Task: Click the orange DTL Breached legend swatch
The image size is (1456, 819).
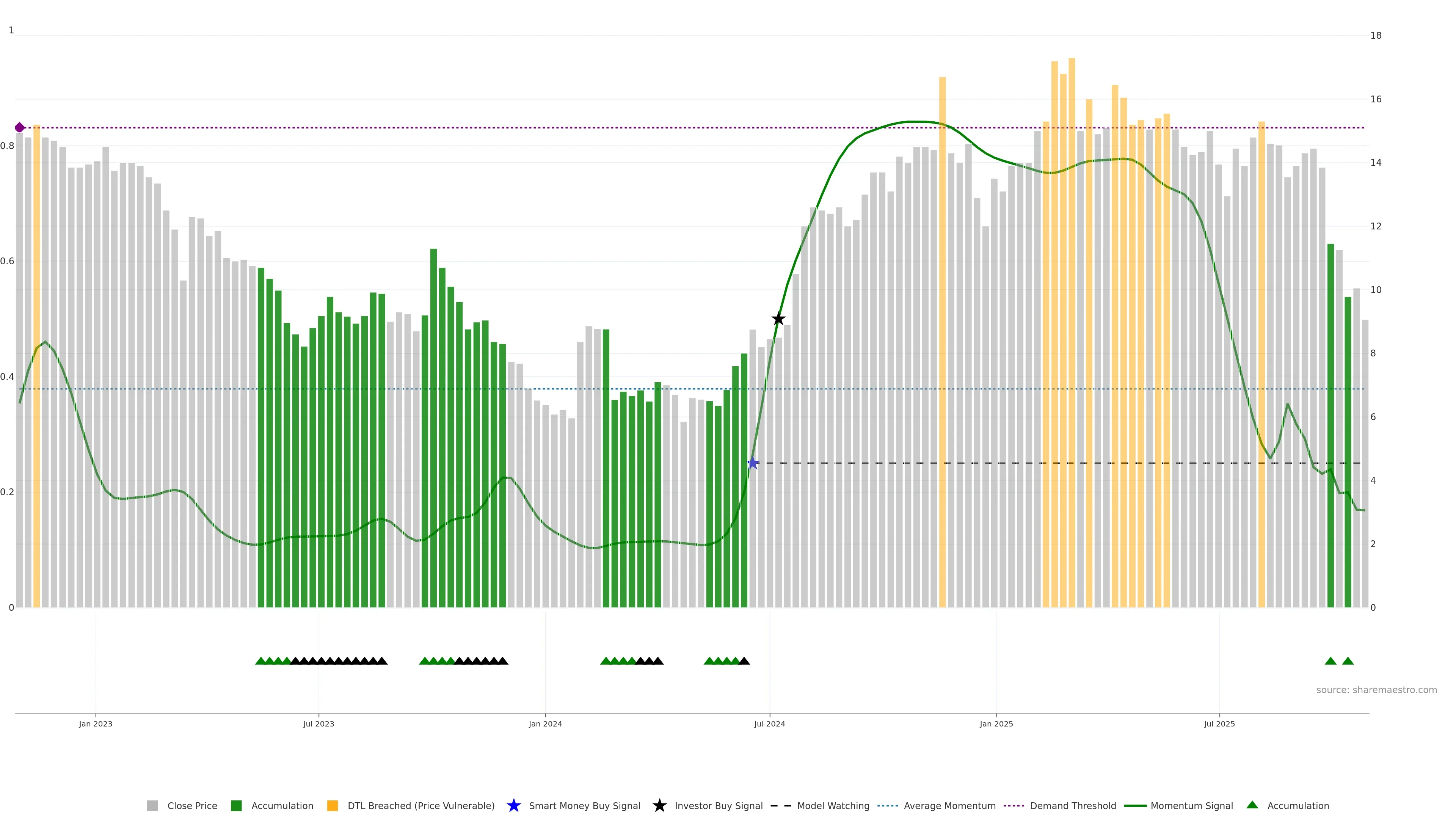Action: 333,805
